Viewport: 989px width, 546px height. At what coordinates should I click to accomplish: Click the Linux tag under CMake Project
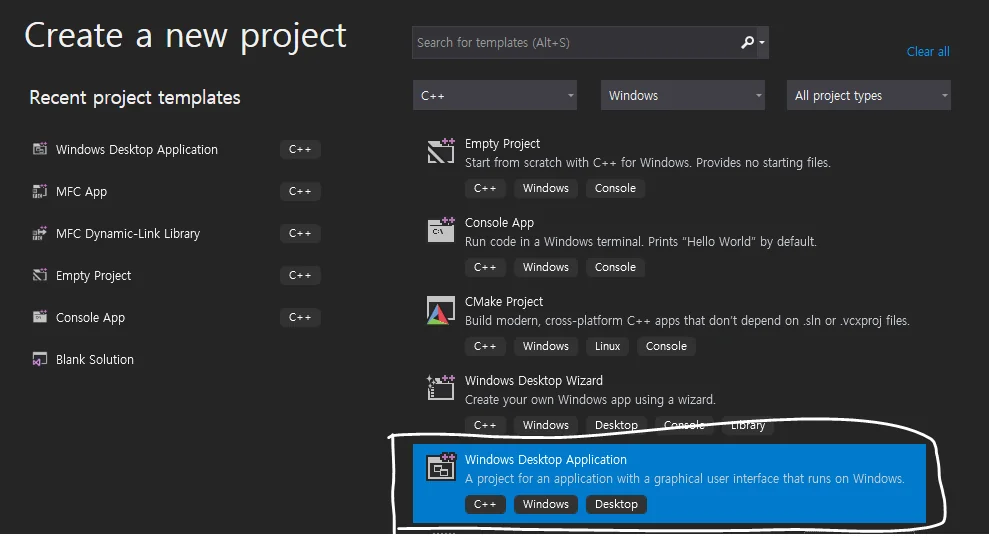click(607, 346)
